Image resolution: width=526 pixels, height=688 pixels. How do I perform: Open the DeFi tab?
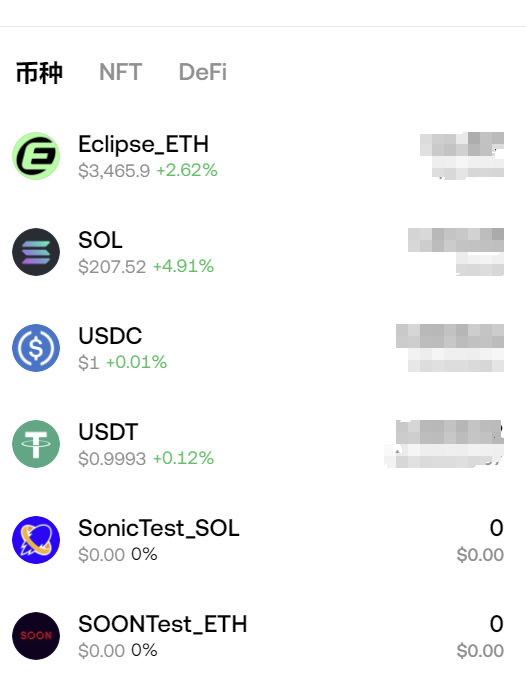(x=203, y=72)
